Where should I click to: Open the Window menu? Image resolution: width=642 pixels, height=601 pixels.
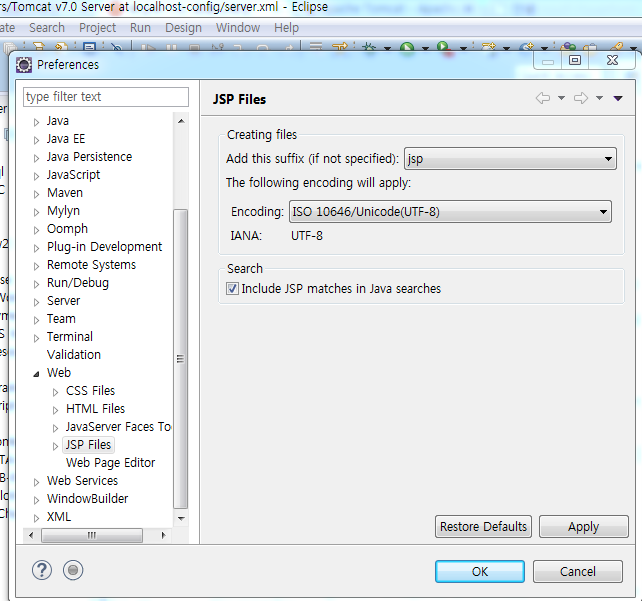[238, 28]
